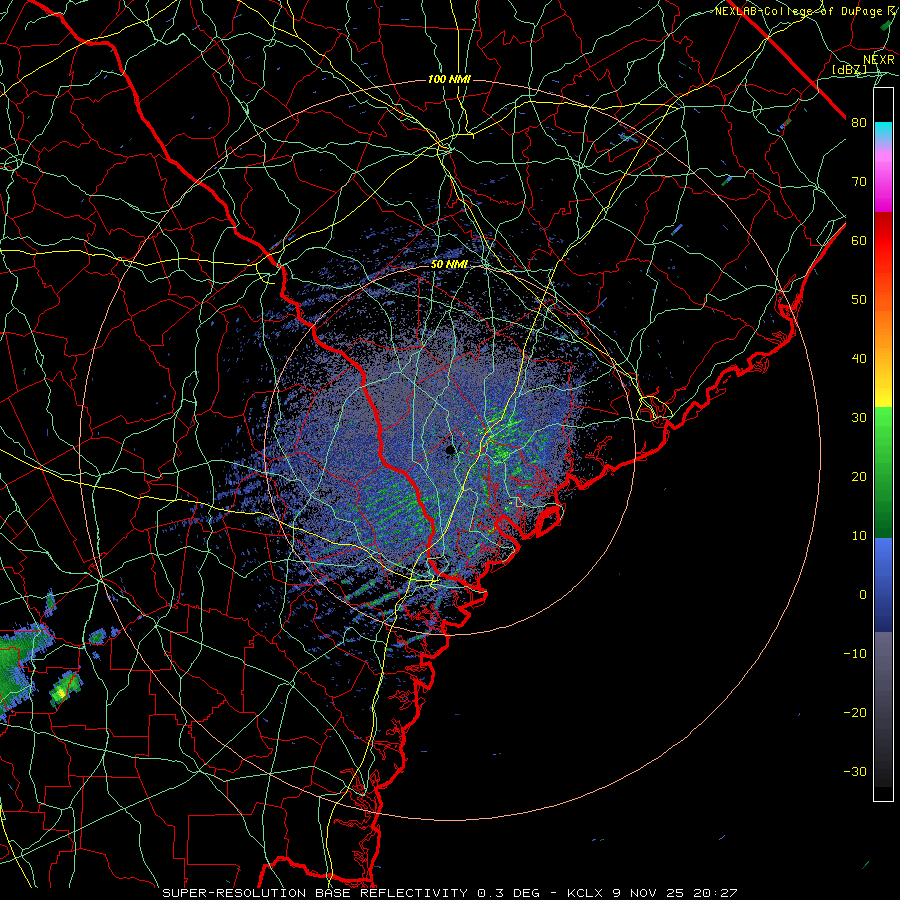
Task: Click the 50 value on the reflectivity scale
Action: pyautogui.click(x=859, y=300)
